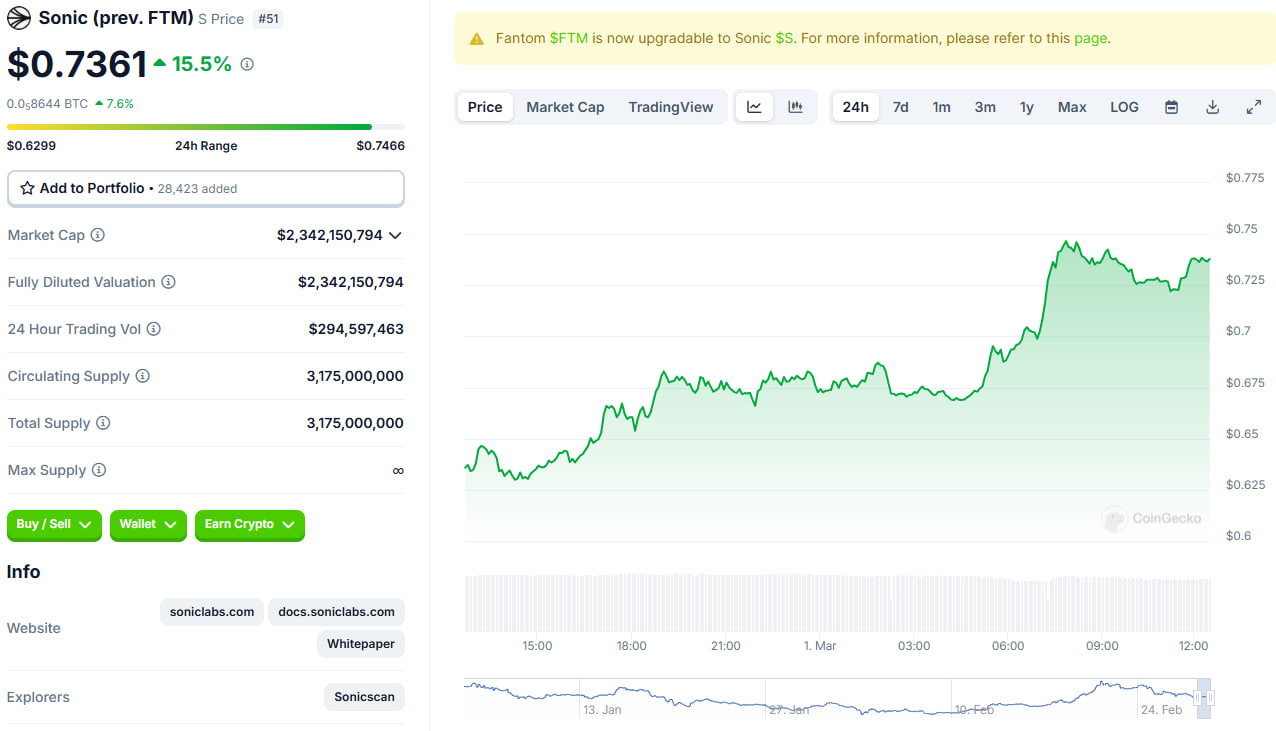Follow the 'page' link in Fantom notice
Screen dimensions: 1276x731
(1090, 39)
